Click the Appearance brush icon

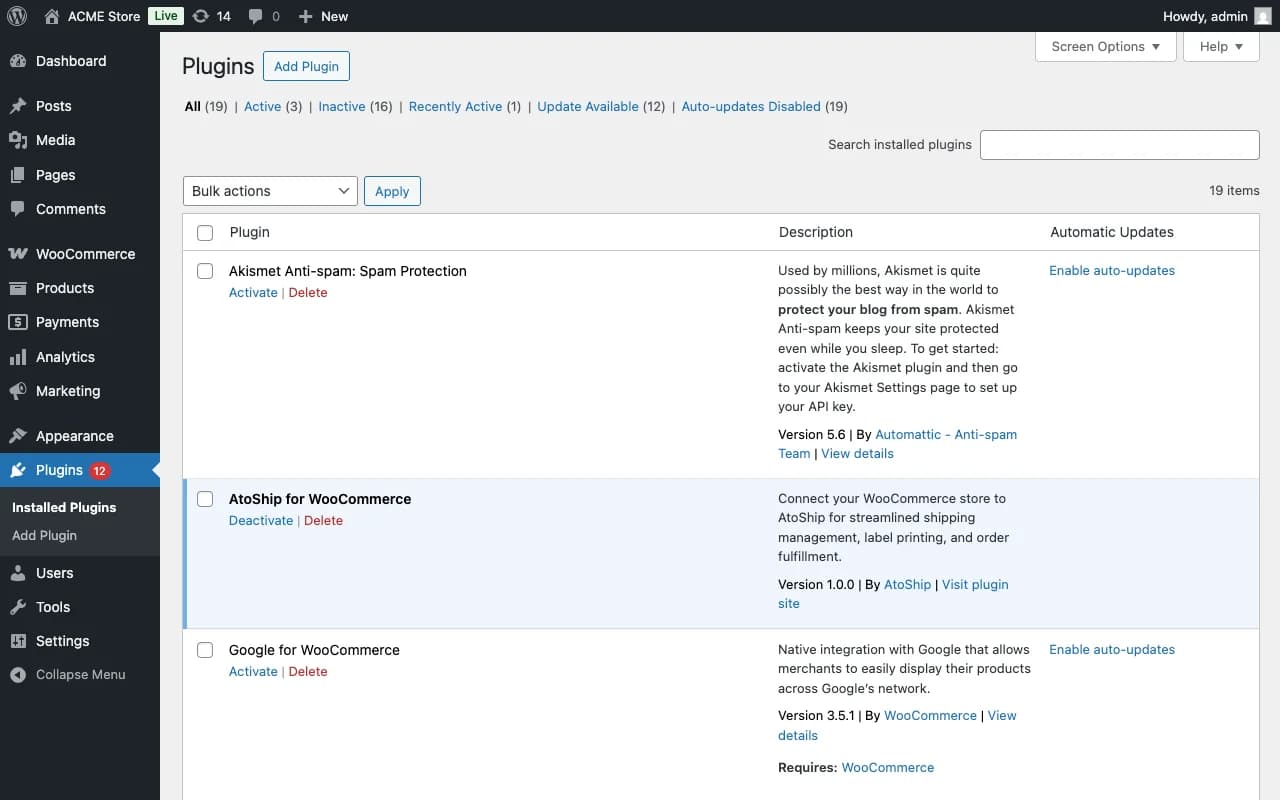click(18, 436)
